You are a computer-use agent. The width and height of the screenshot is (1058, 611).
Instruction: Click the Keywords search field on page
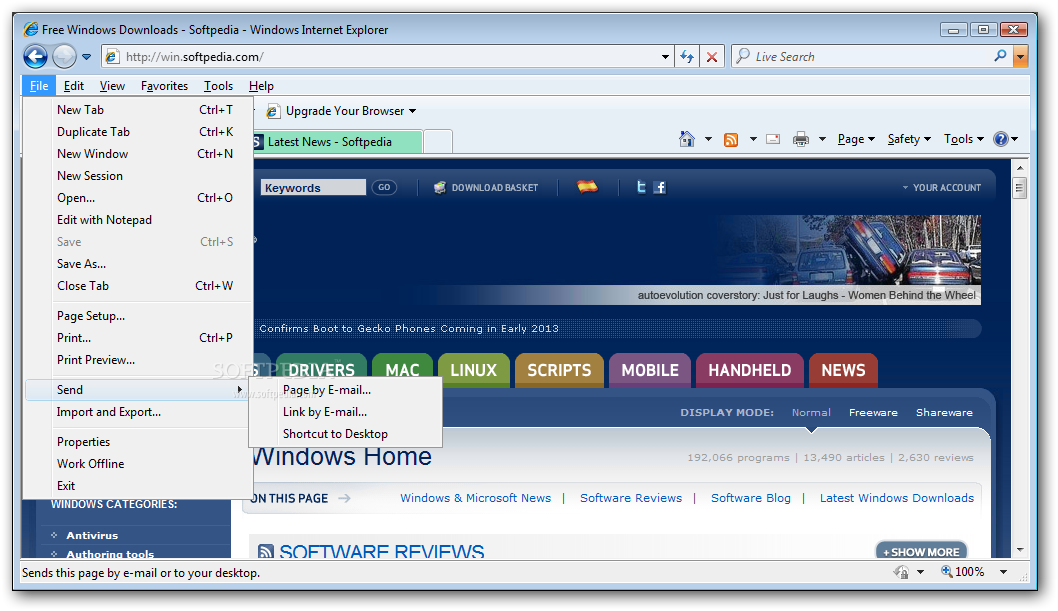[x=313, y=187]
